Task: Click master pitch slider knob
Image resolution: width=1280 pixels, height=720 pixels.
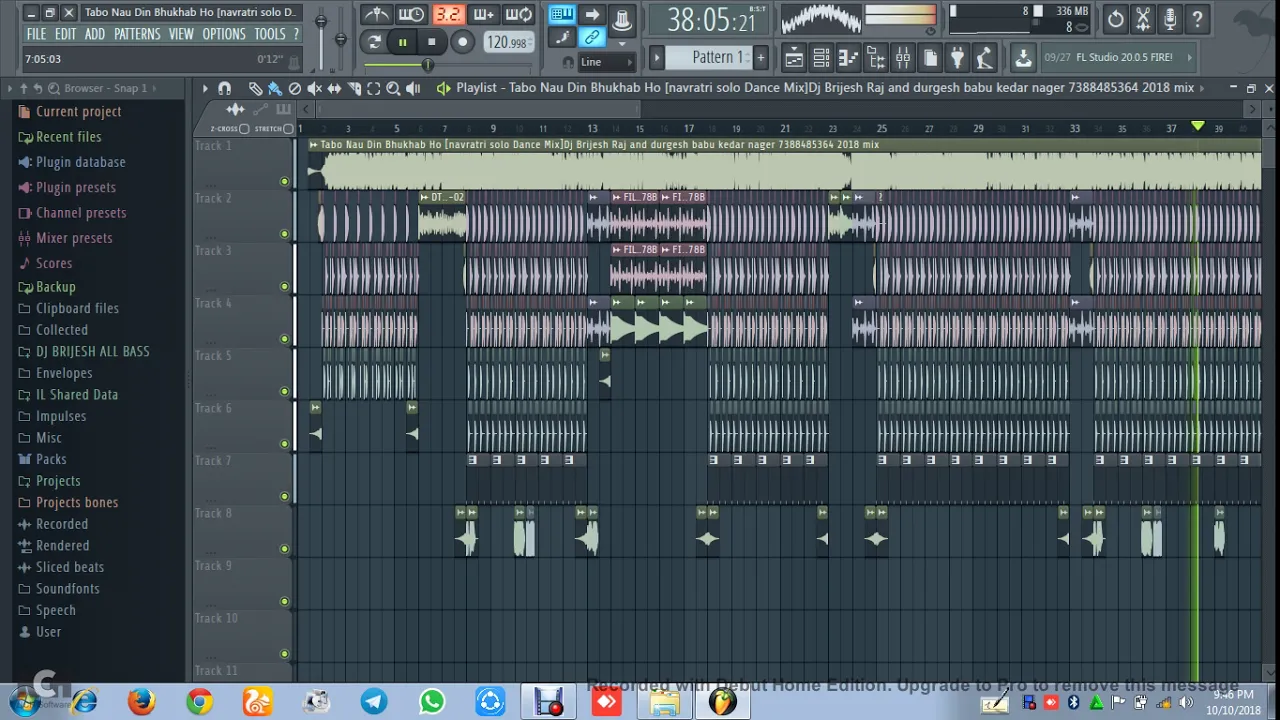Action: point(341,39)
